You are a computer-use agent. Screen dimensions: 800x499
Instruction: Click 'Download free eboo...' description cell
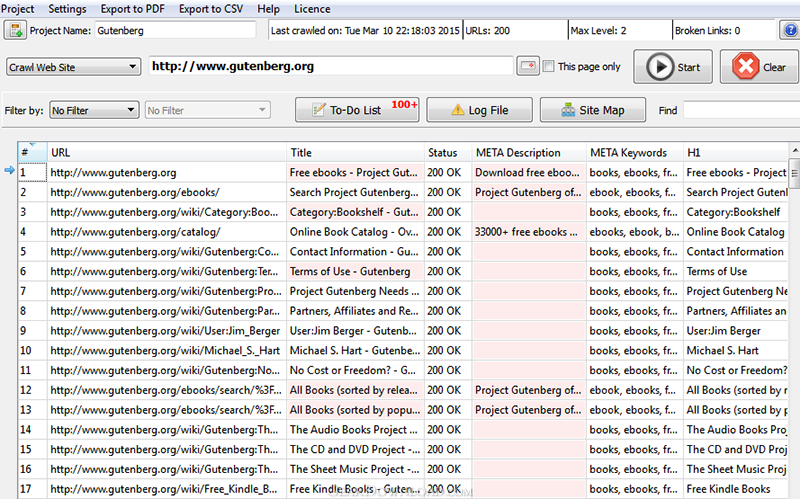coord(530,172)
